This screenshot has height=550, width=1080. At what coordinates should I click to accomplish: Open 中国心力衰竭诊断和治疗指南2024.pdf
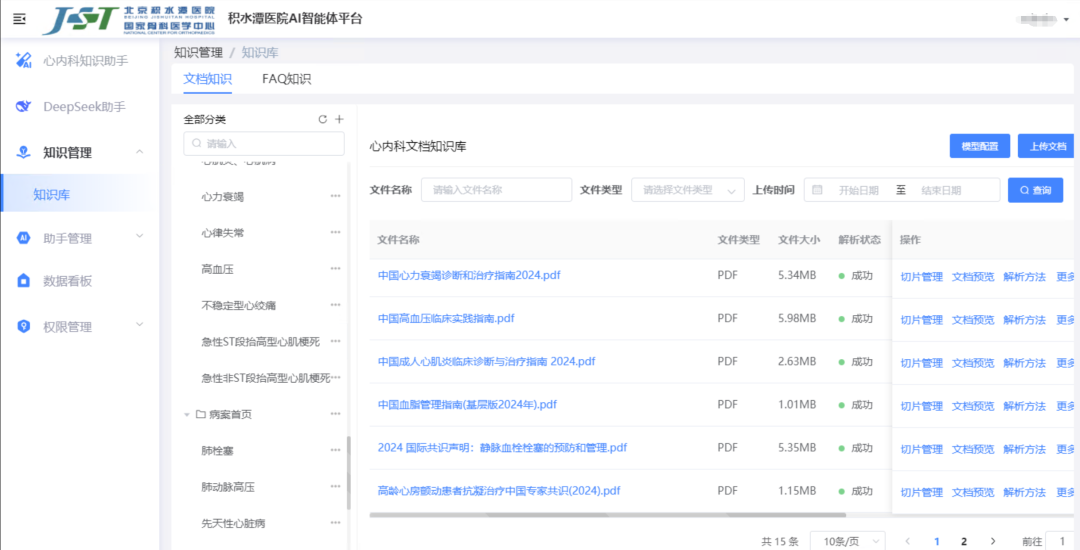click(469, 275)
